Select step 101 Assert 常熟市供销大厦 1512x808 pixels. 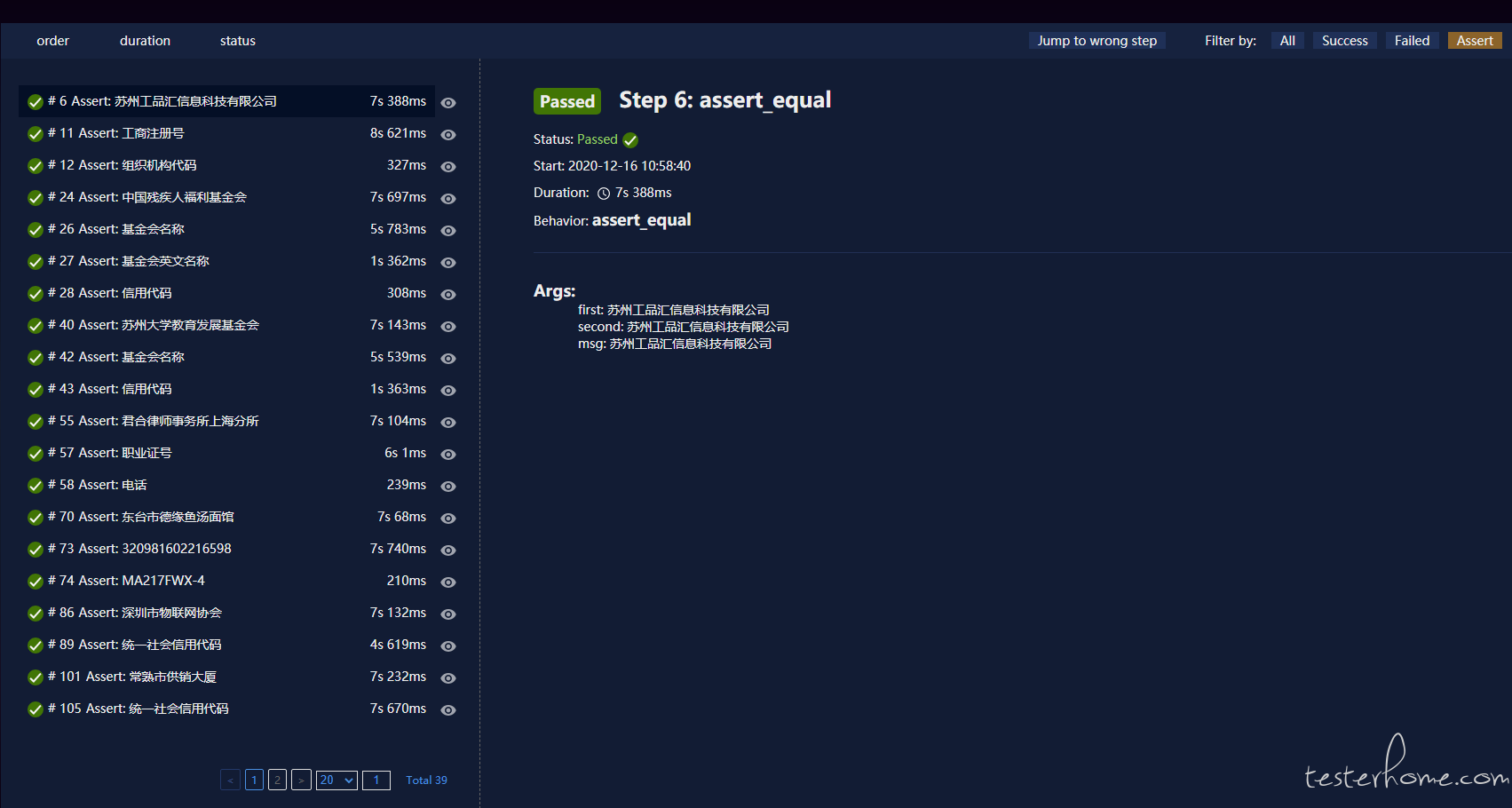pyautogui.click(x=226, y=677)
